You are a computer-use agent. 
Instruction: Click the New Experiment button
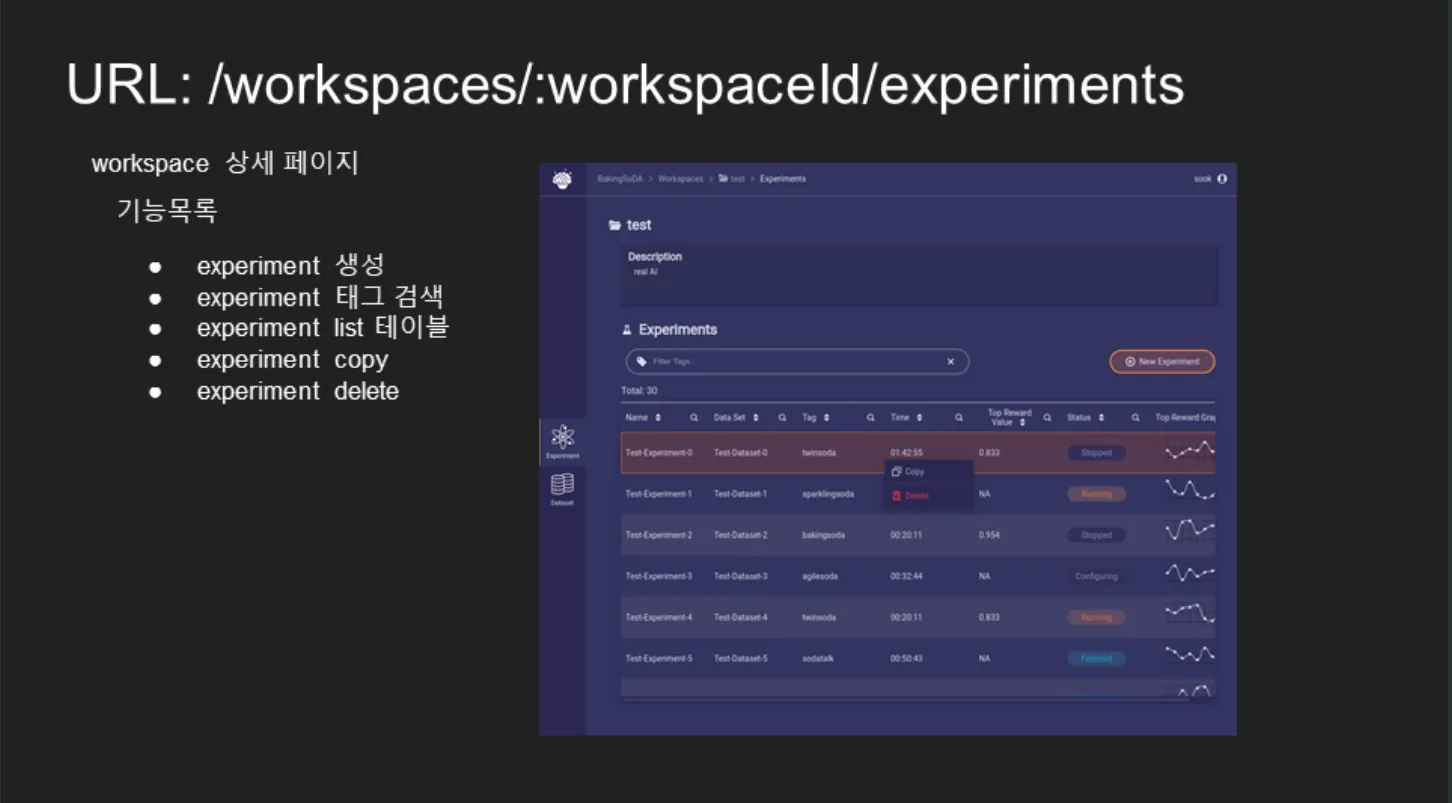[1162, 362]
